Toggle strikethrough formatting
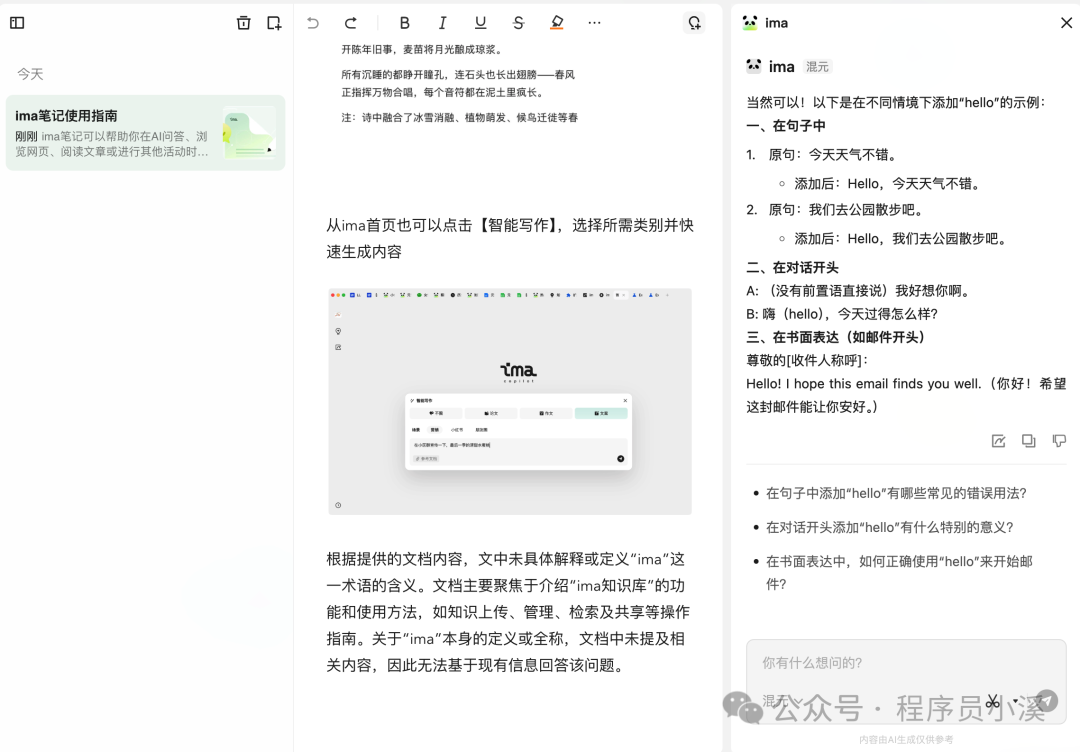Viewport: 1080px width, 752px height. (x=518, y=22)
